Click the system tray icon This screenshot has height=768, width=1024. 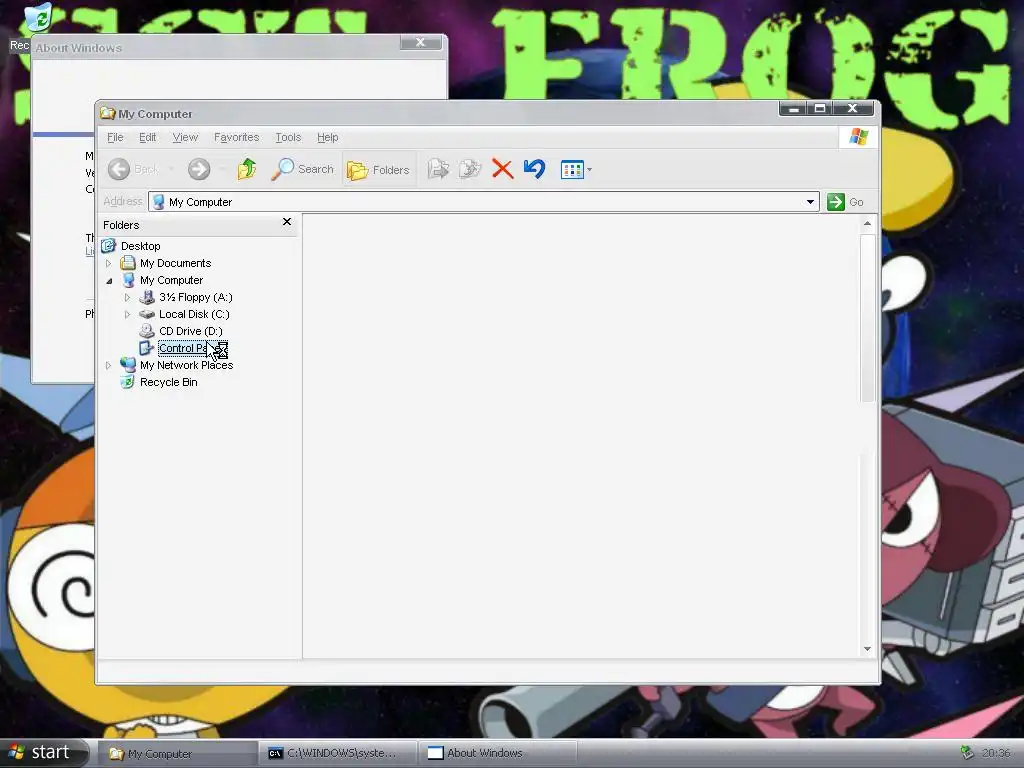click(967, 753)
